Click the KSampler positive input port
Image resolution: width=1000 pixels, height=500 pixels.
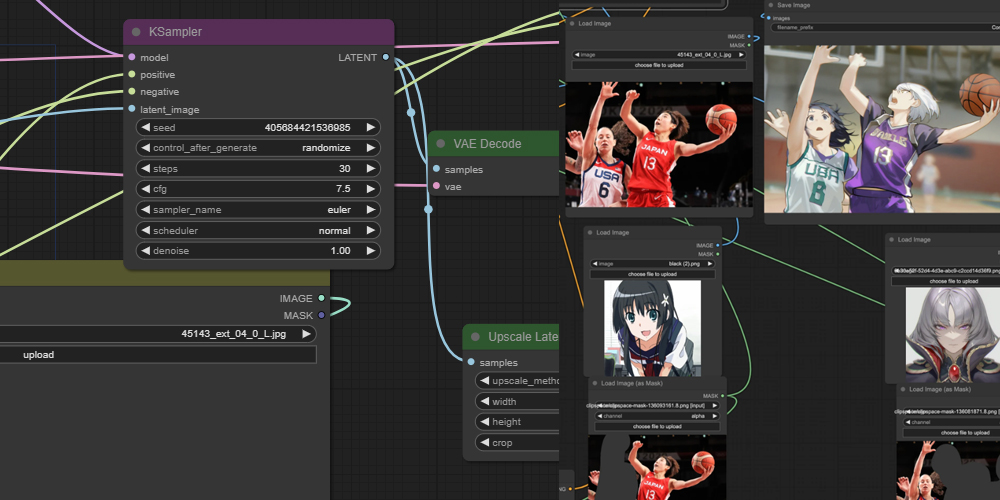tap(131, 74)
